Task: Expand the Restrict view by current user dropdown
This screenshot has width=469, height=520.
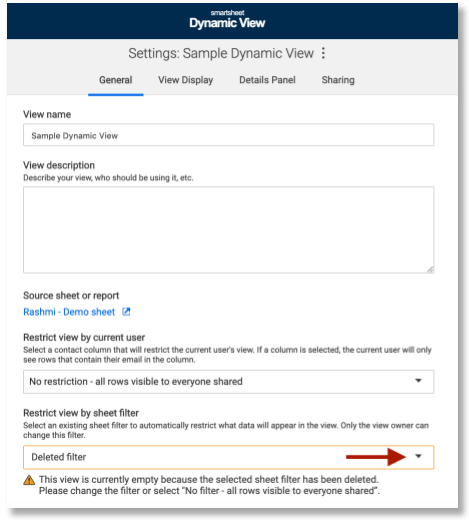Action: click(228, 382)
